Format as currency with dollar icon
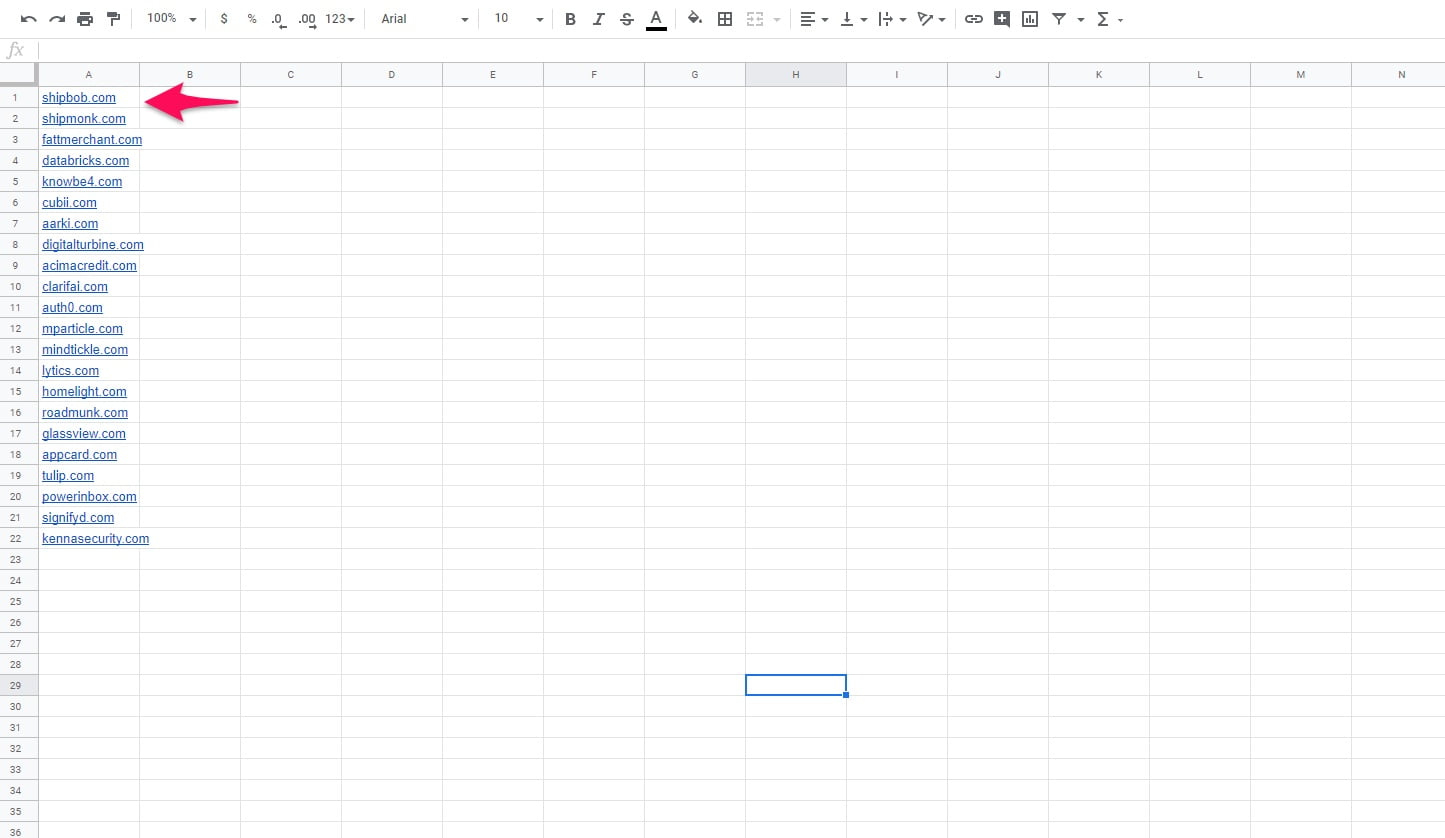Image resolution: width=1445 pixels, height=838 pixels. (223, 19)
